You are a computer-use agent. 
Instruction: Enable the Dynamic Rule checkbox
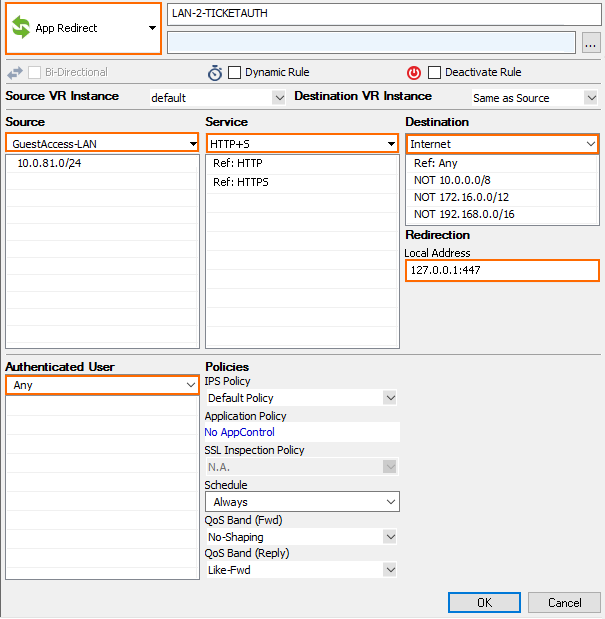coord(234,72)
